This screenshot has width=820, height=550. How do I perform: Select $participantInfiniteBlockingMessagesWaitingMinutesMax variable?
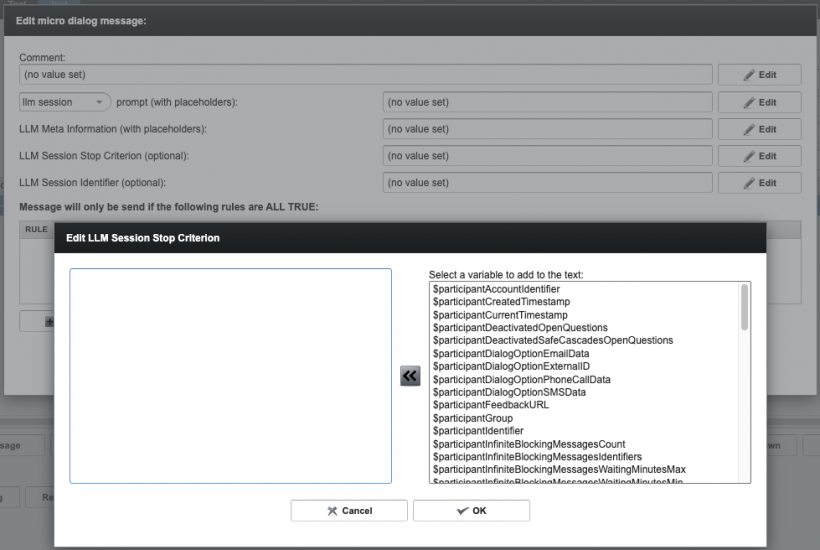click(x=559, y=469)
